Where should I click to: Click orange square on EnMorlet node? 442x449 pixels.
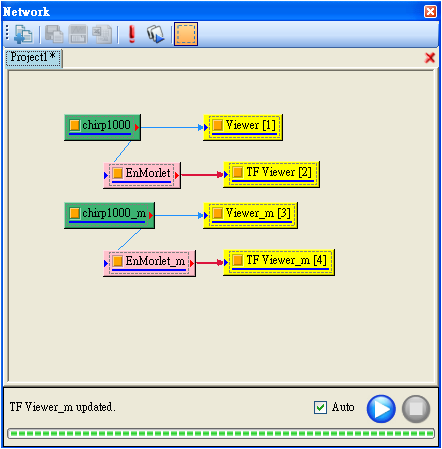click(x=117, y=173)
